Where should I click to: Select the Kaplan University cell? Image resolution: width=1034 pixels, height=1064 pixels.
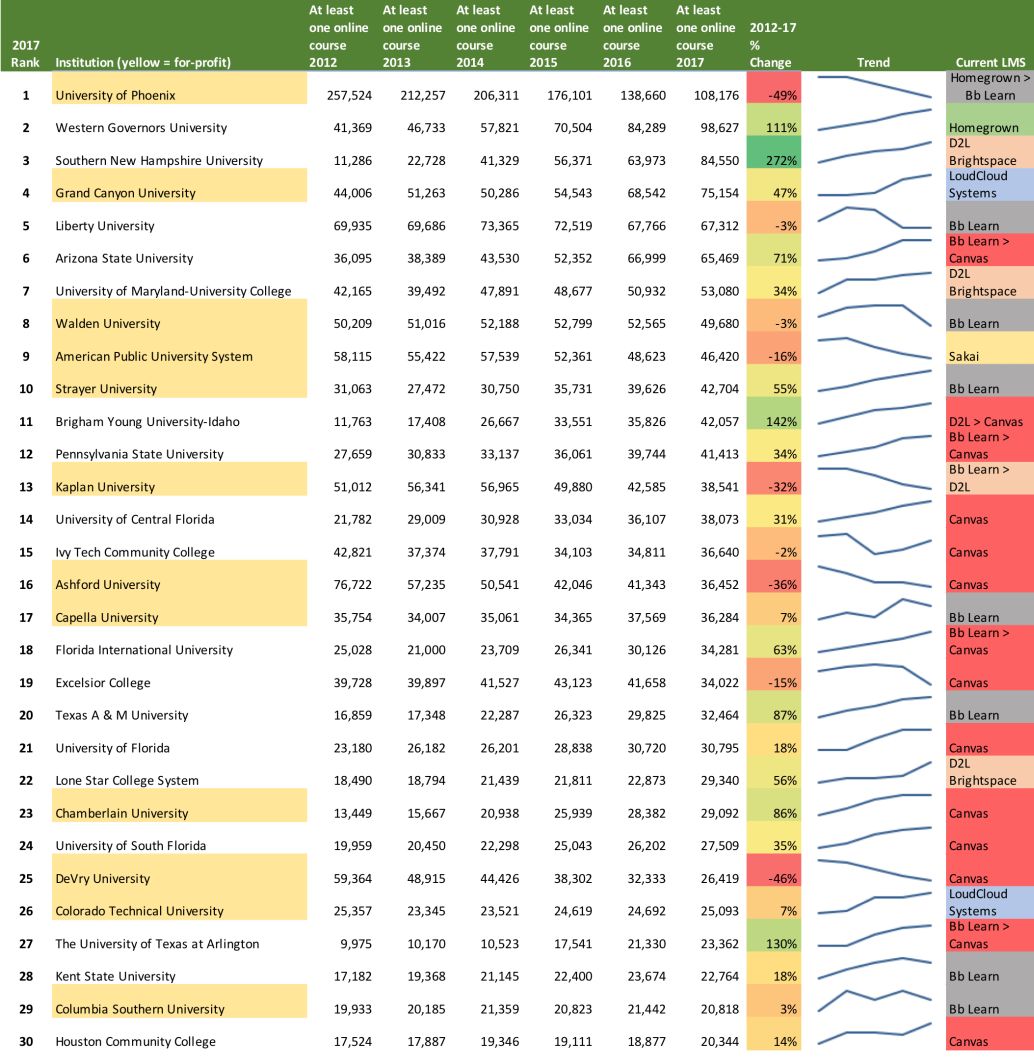click(x=179, y=479)
